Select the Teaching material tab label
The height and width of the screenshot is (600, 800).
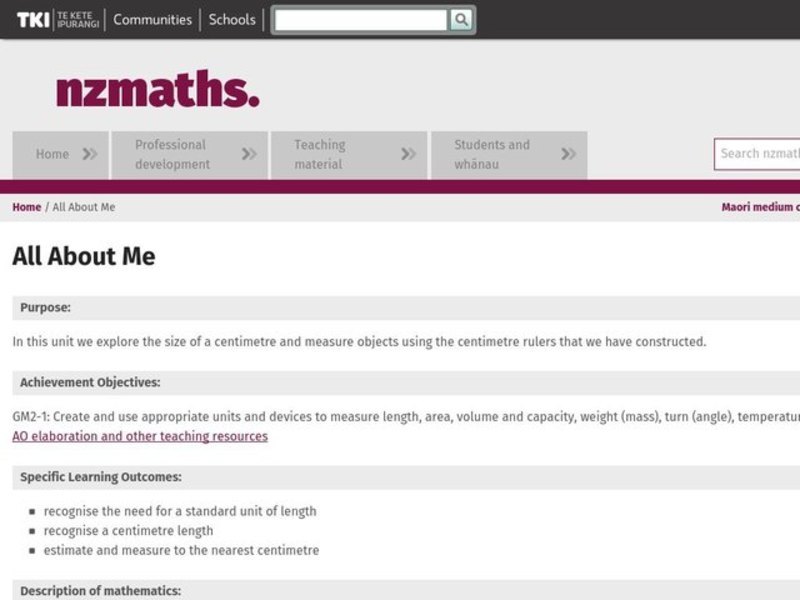(319, 154)
